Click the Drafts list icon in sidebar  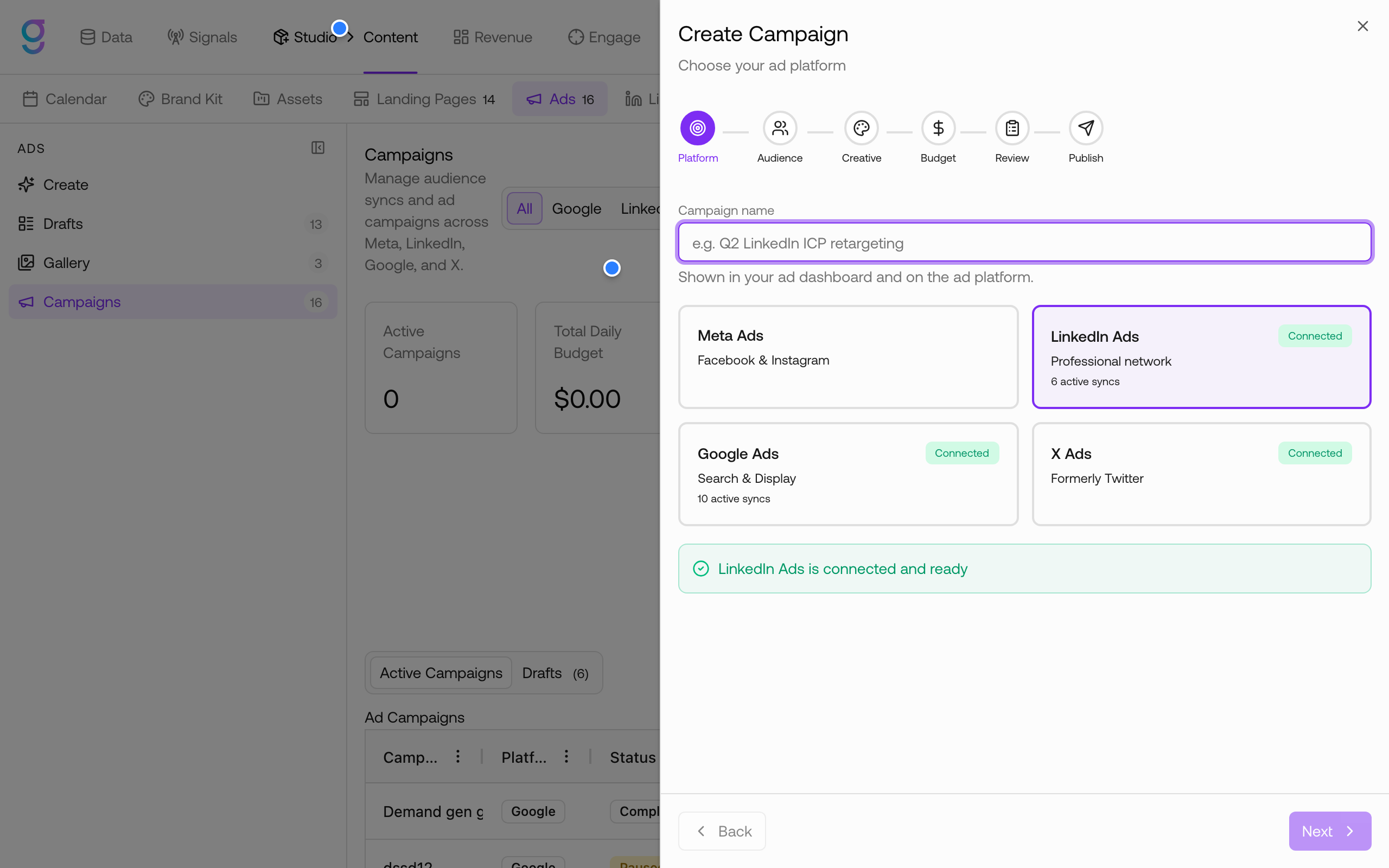pyautogui.click(x=26, y=224)
